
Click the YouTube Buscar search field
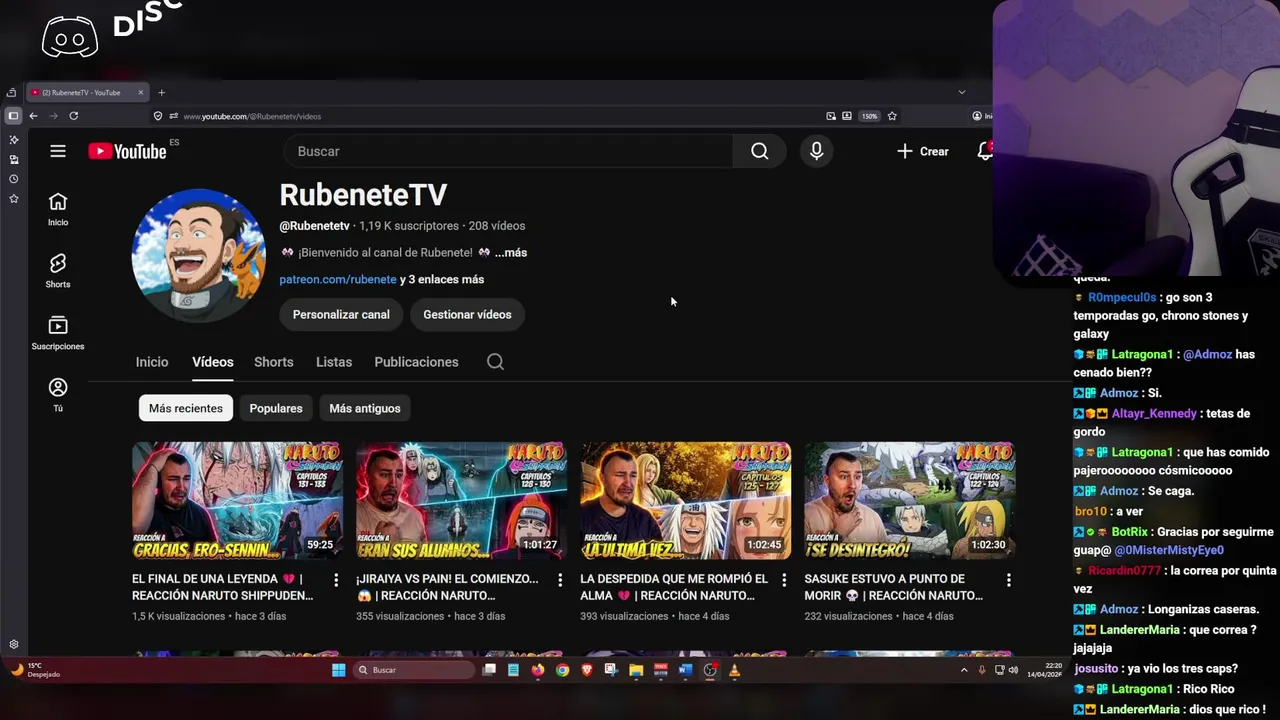click(x=508, y=151)
